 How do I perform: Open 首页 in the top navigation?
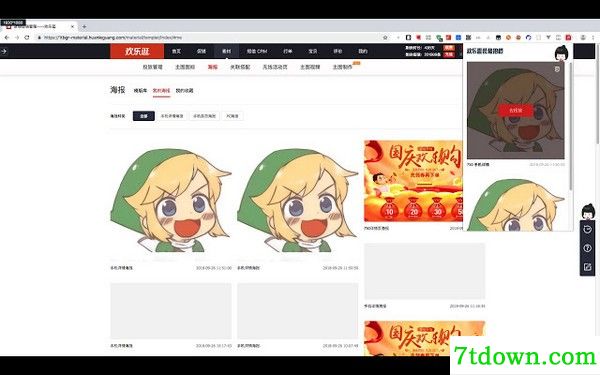176,51
